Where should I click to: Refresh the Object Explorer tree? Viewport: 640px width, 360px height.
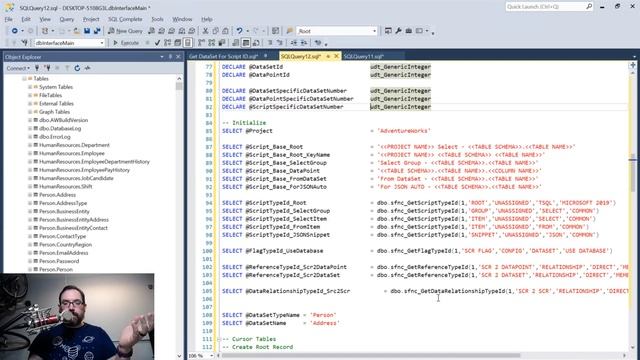(x=77, y=68)
